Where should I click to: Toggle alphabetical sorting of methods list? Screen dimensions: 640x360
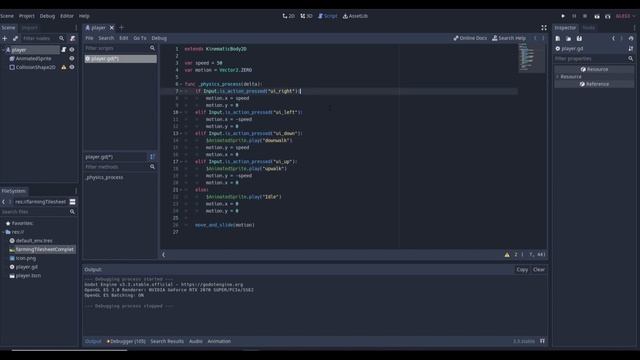click(152, 157)
